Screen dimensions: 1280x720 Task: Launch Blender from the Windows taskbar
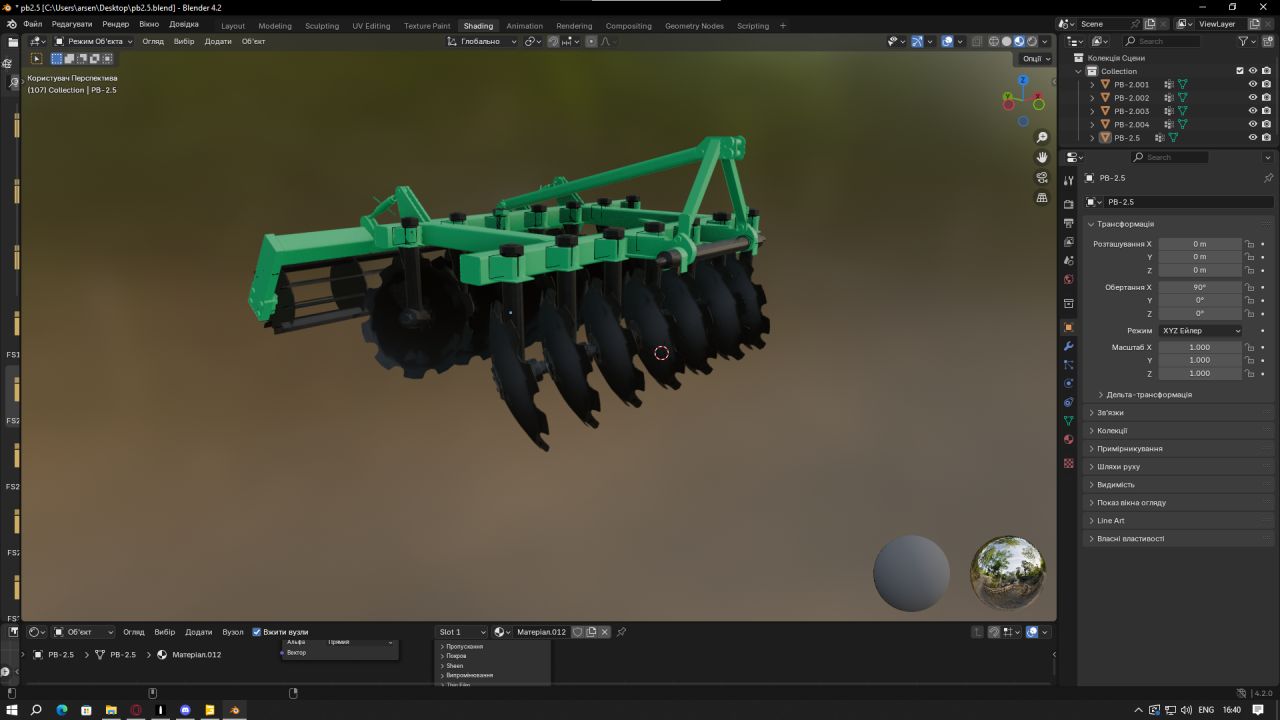coord(235,710)
